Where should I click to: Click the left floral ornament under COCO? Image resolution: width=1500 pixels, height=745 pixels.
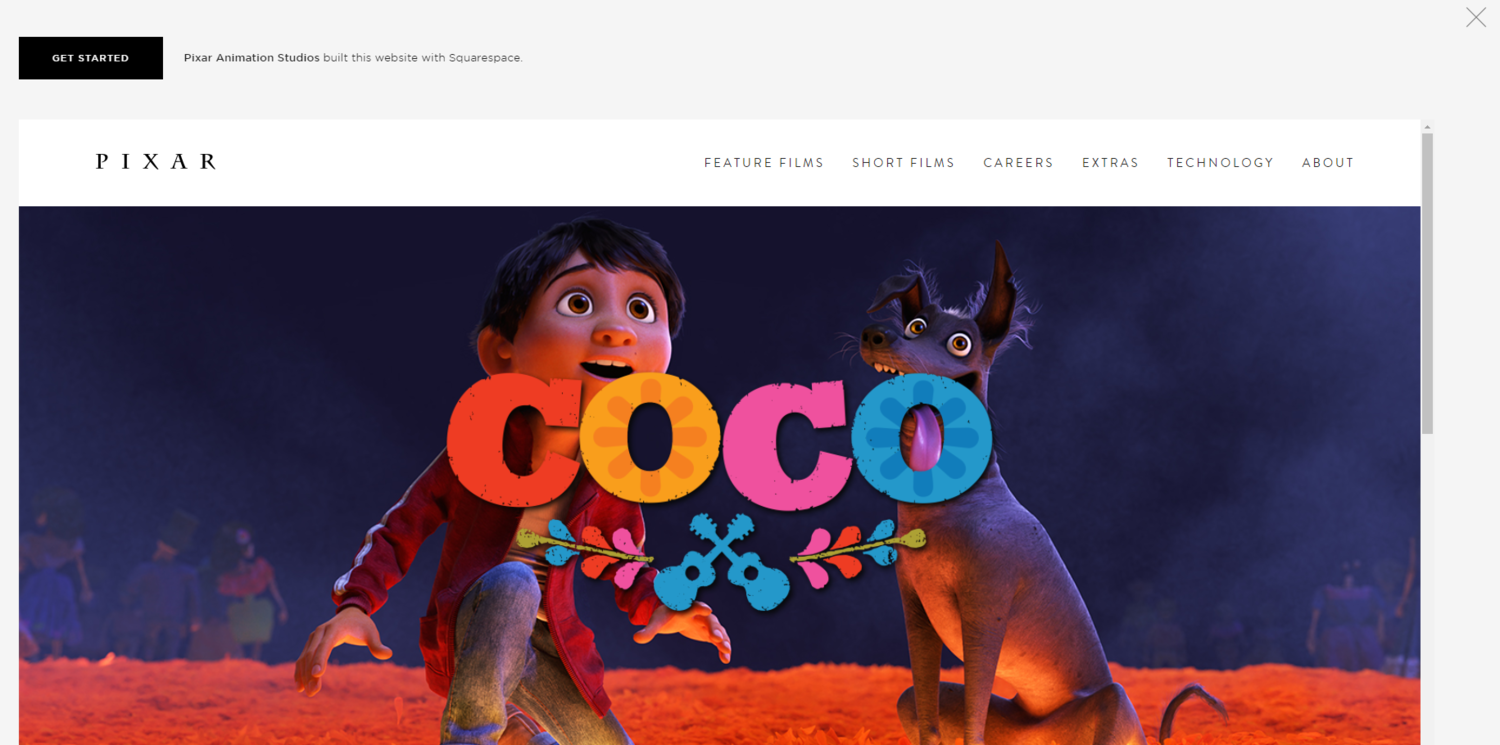point(585,553)
